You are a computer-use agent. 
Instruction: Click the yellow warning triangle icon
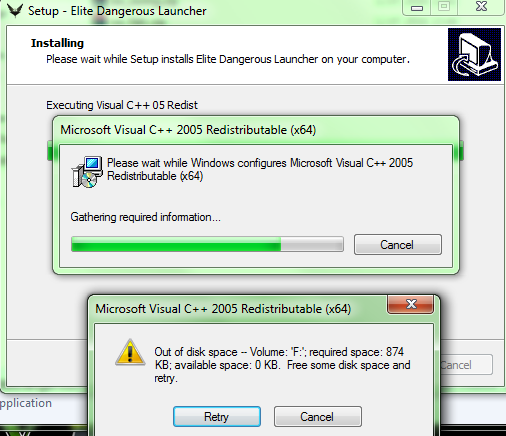(130, 353)
